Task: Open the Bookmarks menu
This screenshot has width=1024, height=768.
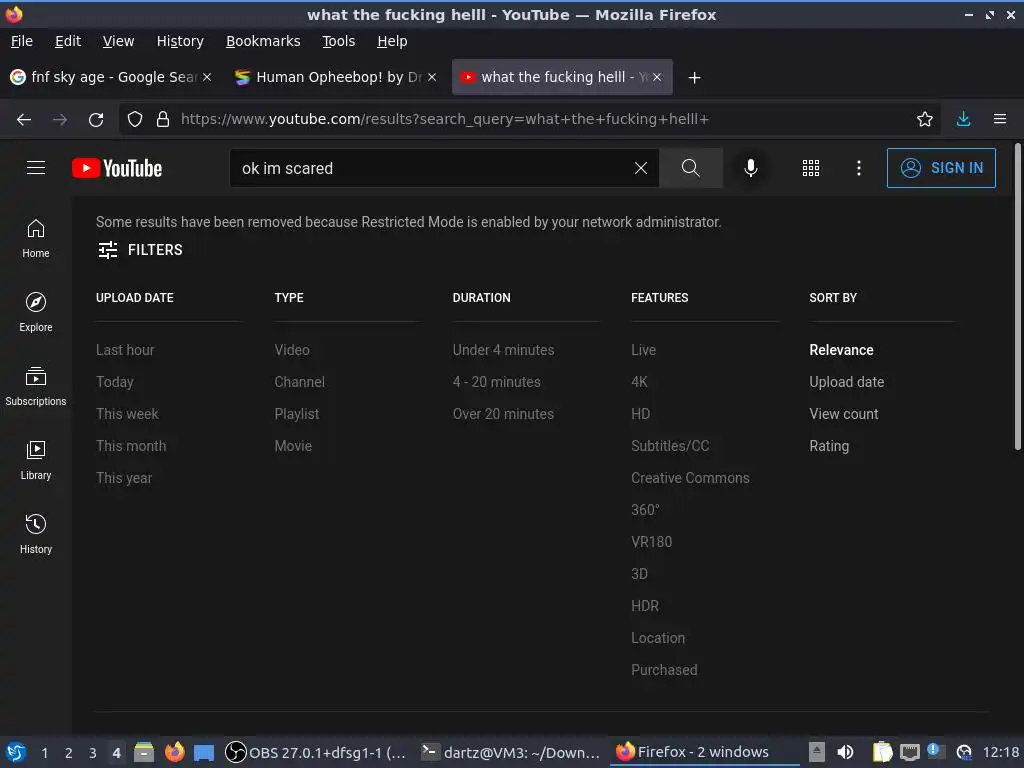Action: (263, 41)
